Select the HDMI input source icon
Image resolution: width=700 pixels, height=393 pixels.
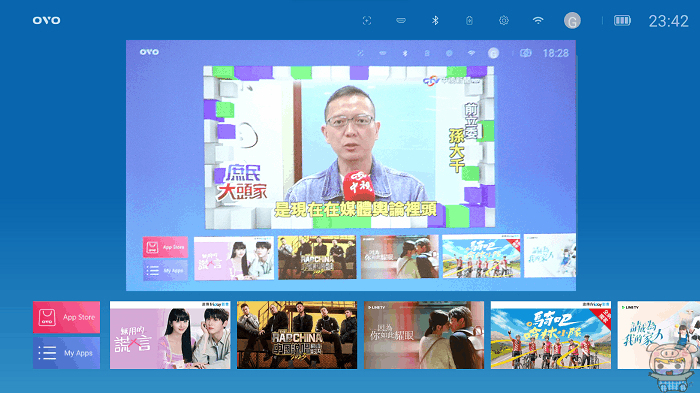401,21
